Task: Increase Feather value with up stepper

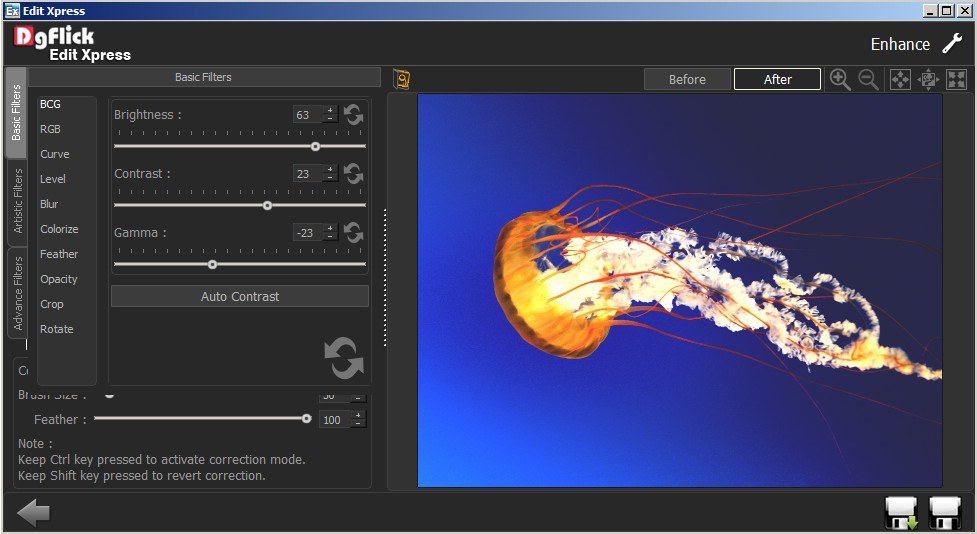Action: point(358,415)
